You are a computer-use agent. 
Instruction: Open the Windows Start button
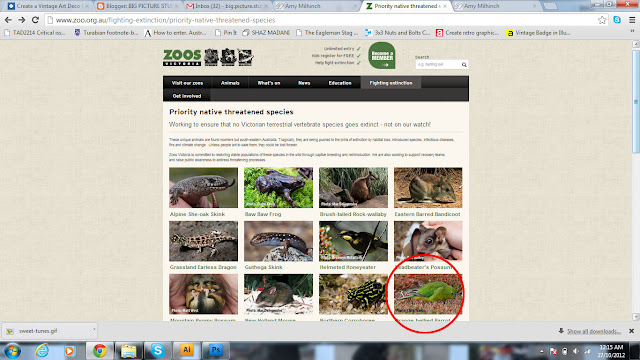tap(12, 351)
